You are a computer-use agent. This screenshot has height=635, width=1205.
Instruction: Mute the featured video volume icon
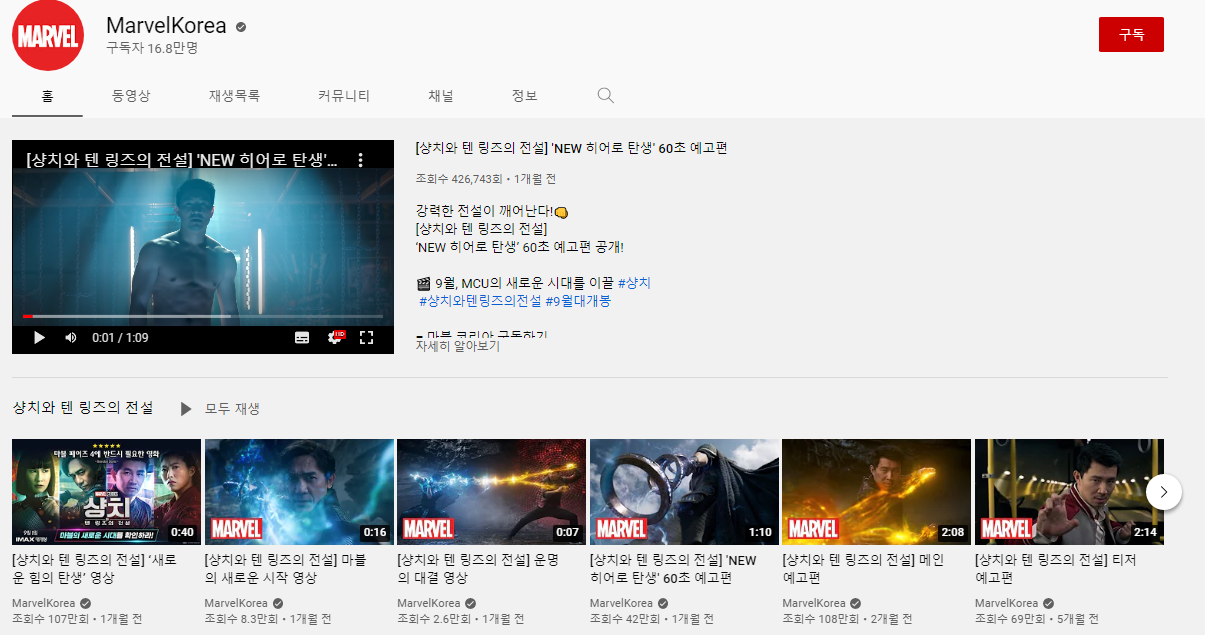click(x=71, y=338)
